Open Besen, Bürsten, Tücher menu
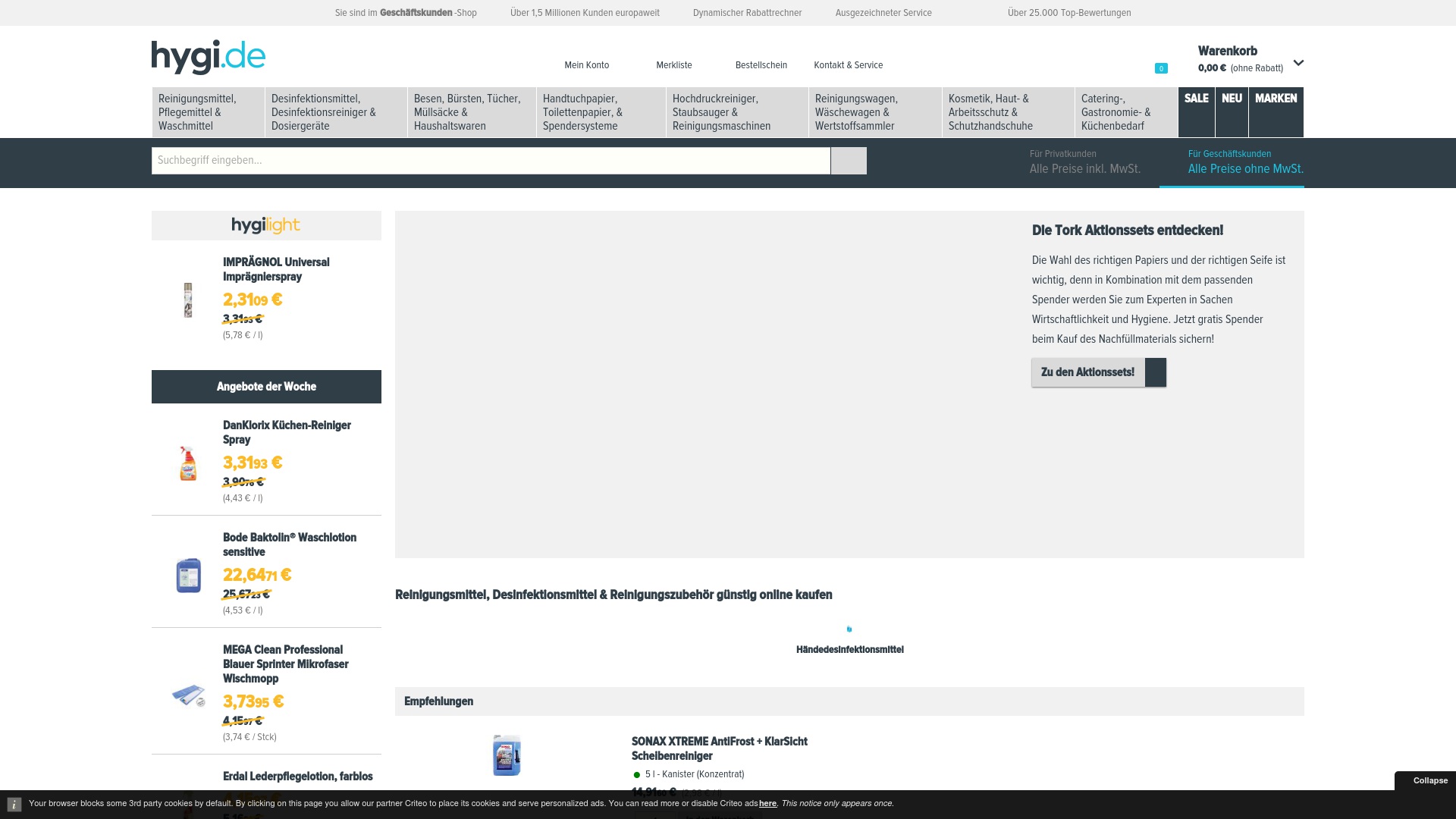 [472, 112]
